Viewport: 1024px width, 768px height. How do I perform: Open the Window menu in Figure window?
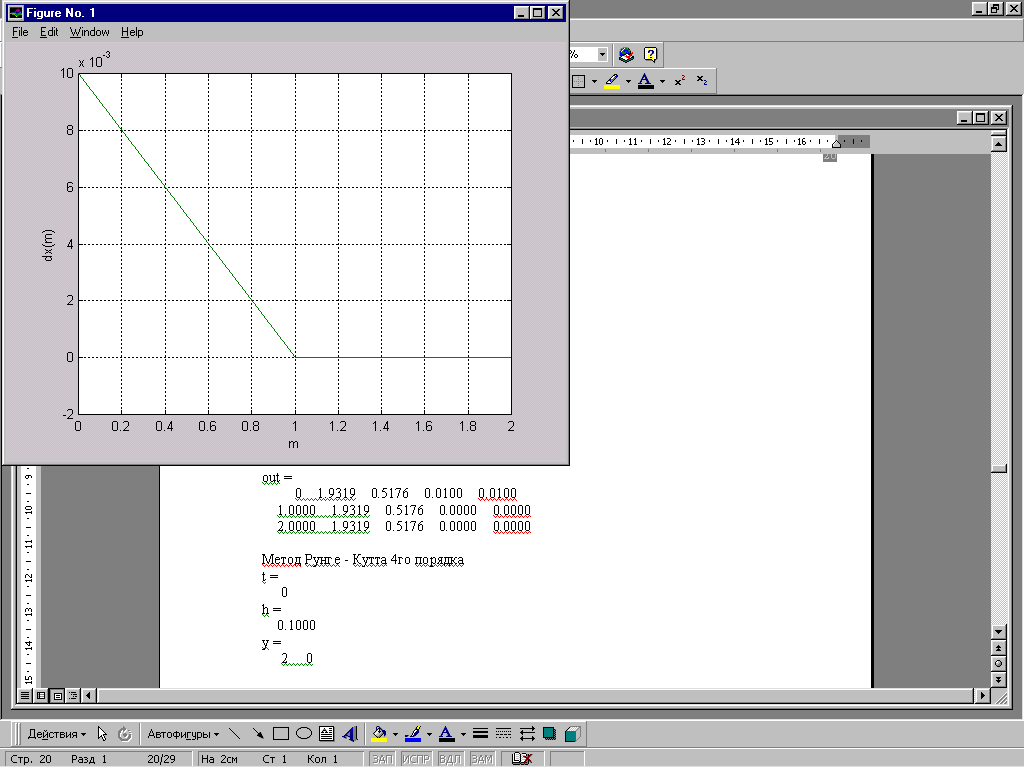click(x=90, y=32)
